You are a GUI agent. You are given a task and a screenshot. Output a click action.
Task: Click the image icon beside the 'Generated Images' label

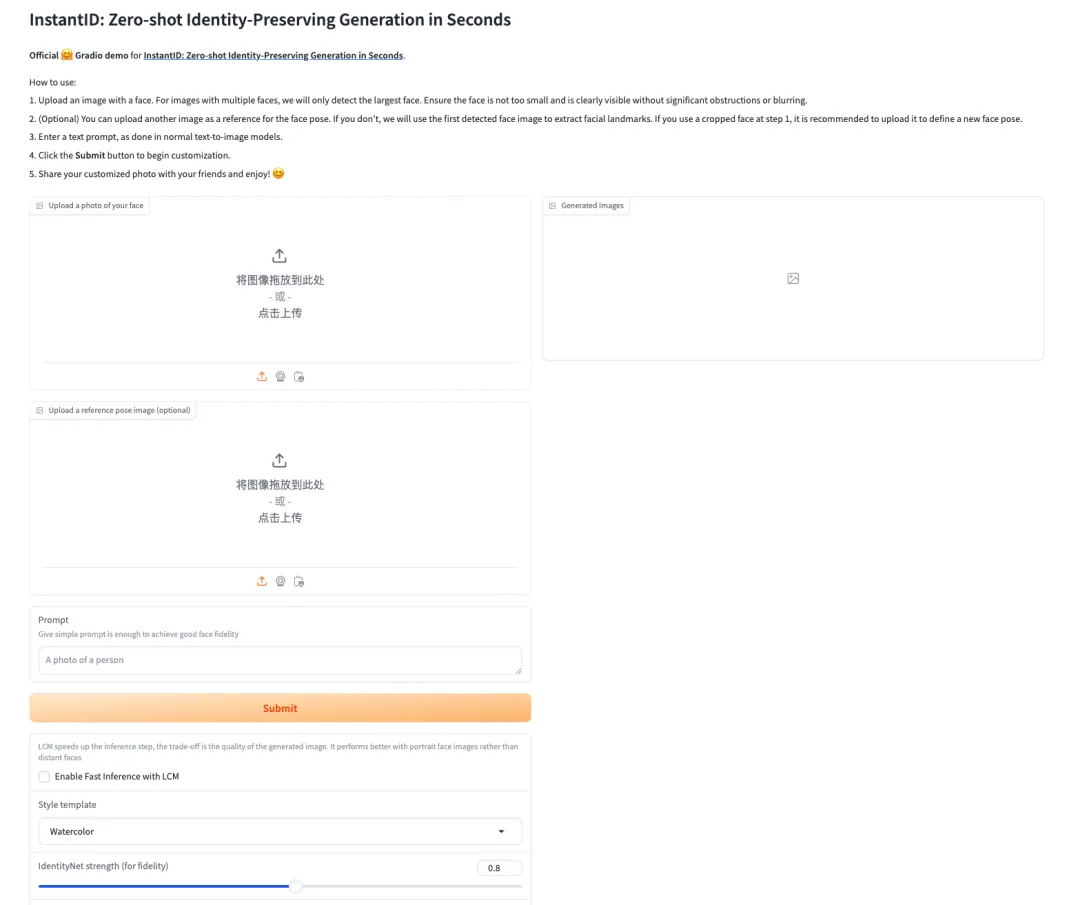pyautogui.click(x=552, y=206)
